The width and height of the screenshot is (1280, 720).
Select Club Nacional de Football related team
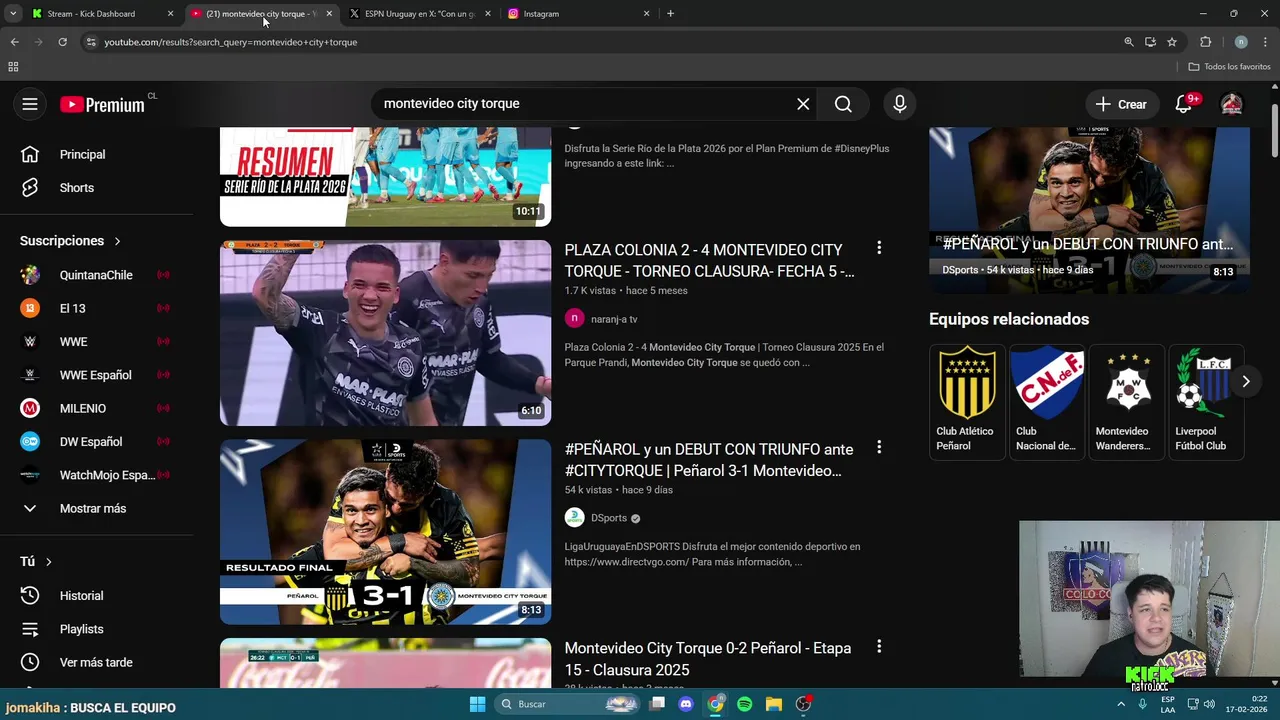pos(1046,402)
